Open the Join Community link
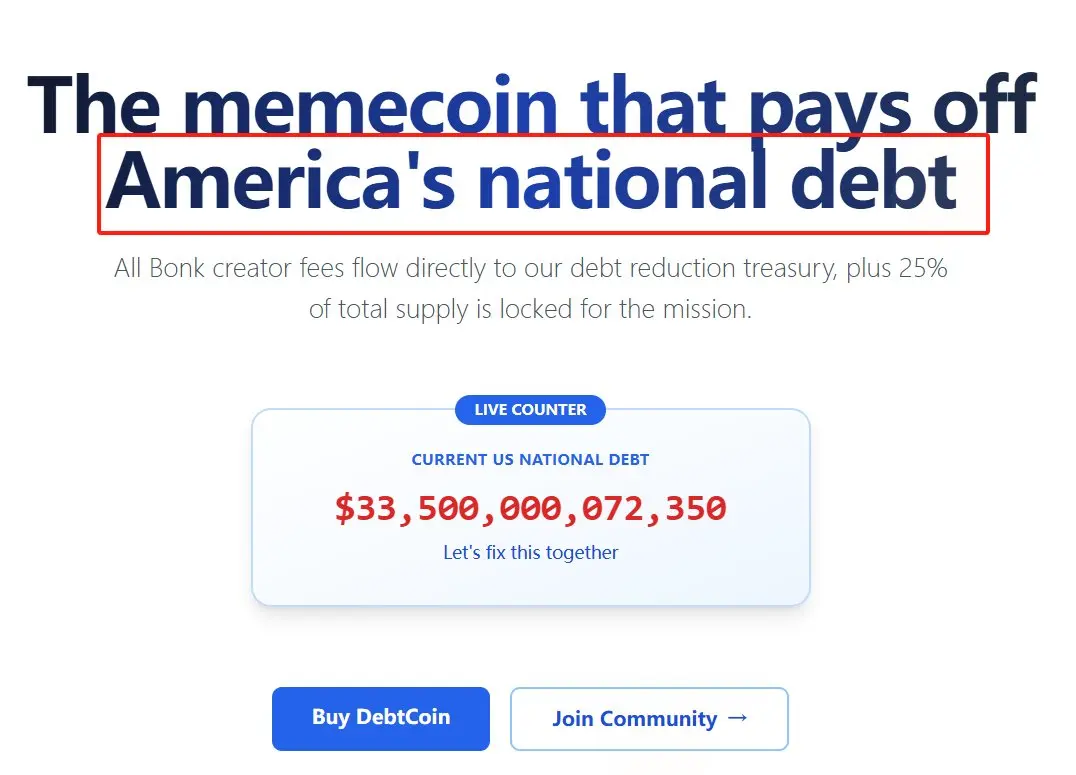 pos(649,719)
